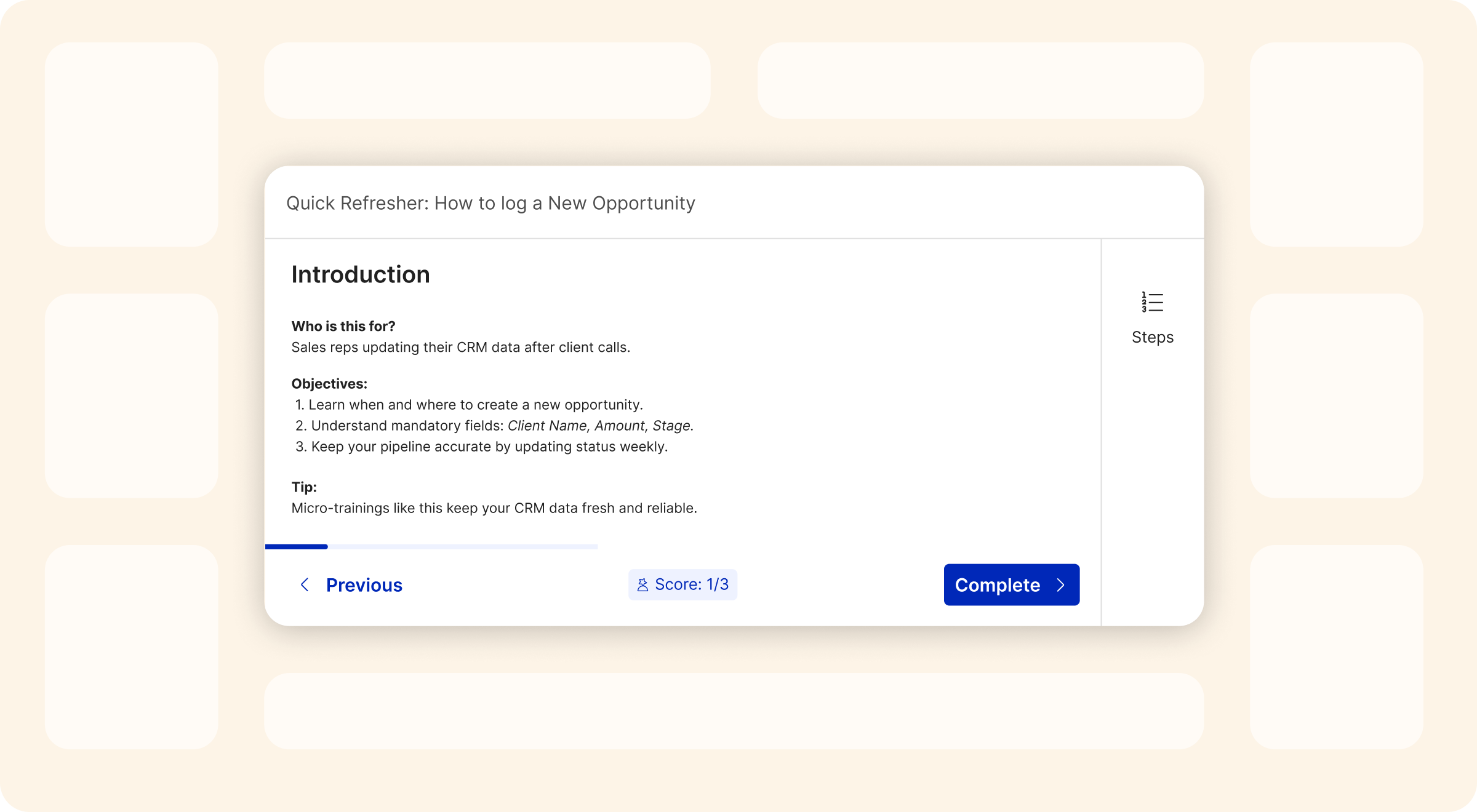Open the Steps numbered list icon
The width and height of the screenshot is (1477, 812).
tap(1152, 302)
